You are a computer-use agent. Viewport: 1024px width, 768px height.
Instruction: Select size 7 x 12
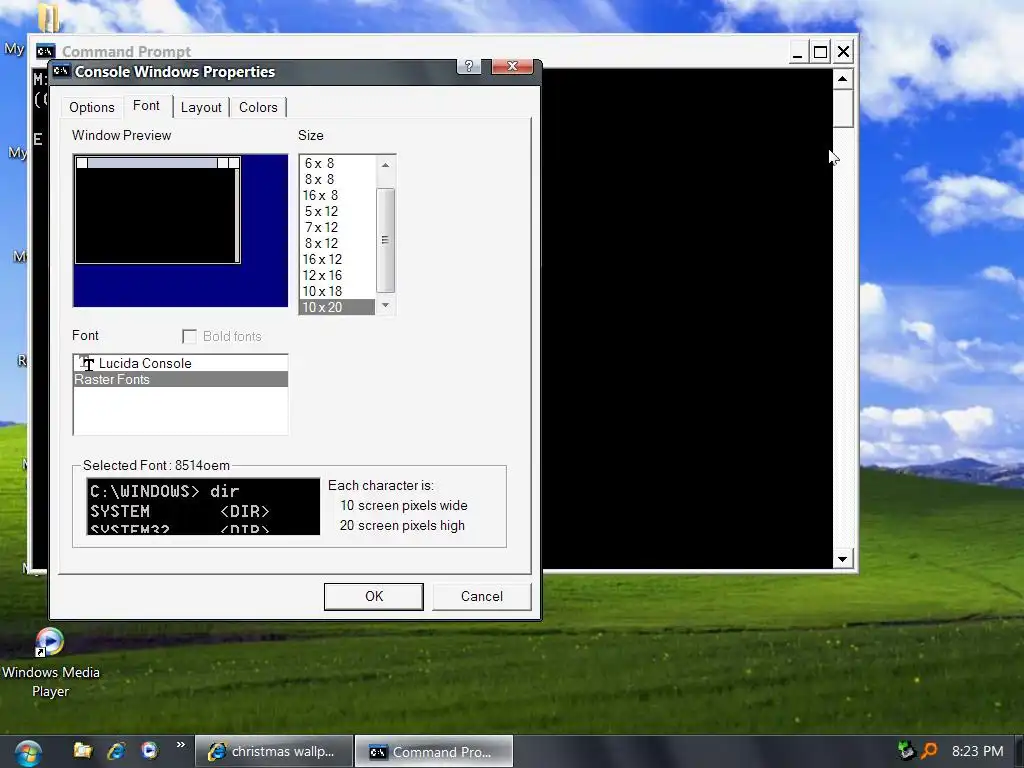pyautogui.click(x=337, y=227)
